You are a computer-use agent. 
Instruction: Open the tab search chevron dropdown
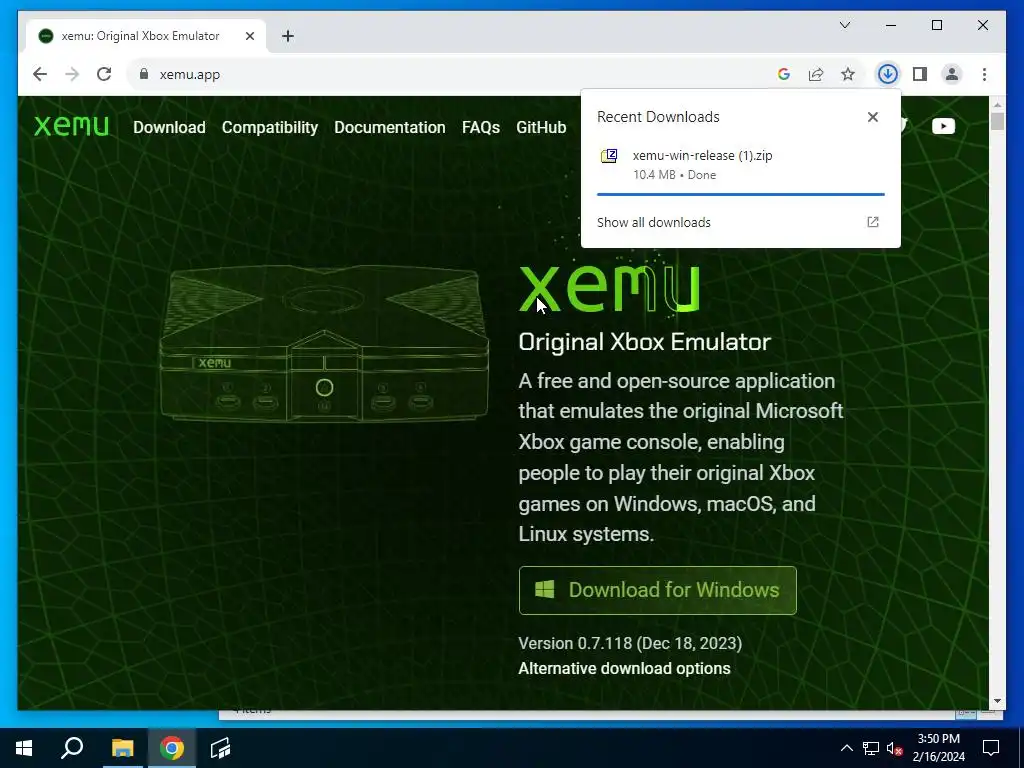click(844, 25)
